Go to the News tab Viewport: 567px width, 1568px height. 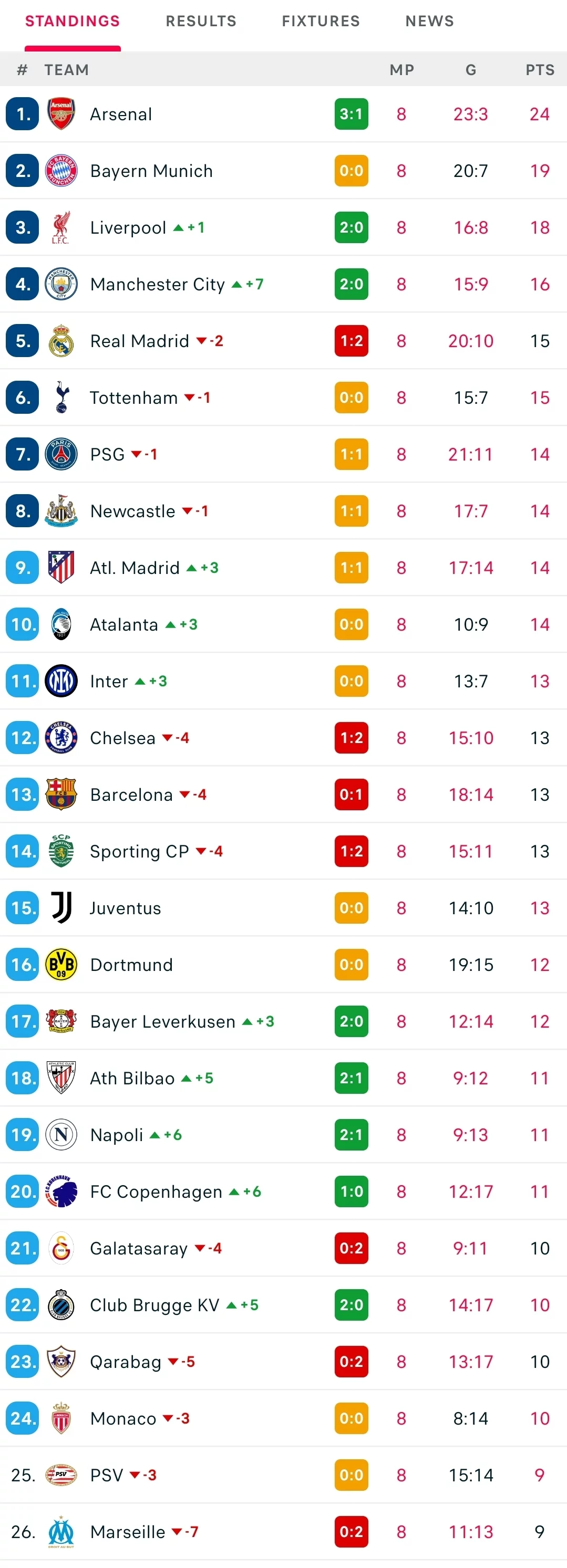coord(430,22)
